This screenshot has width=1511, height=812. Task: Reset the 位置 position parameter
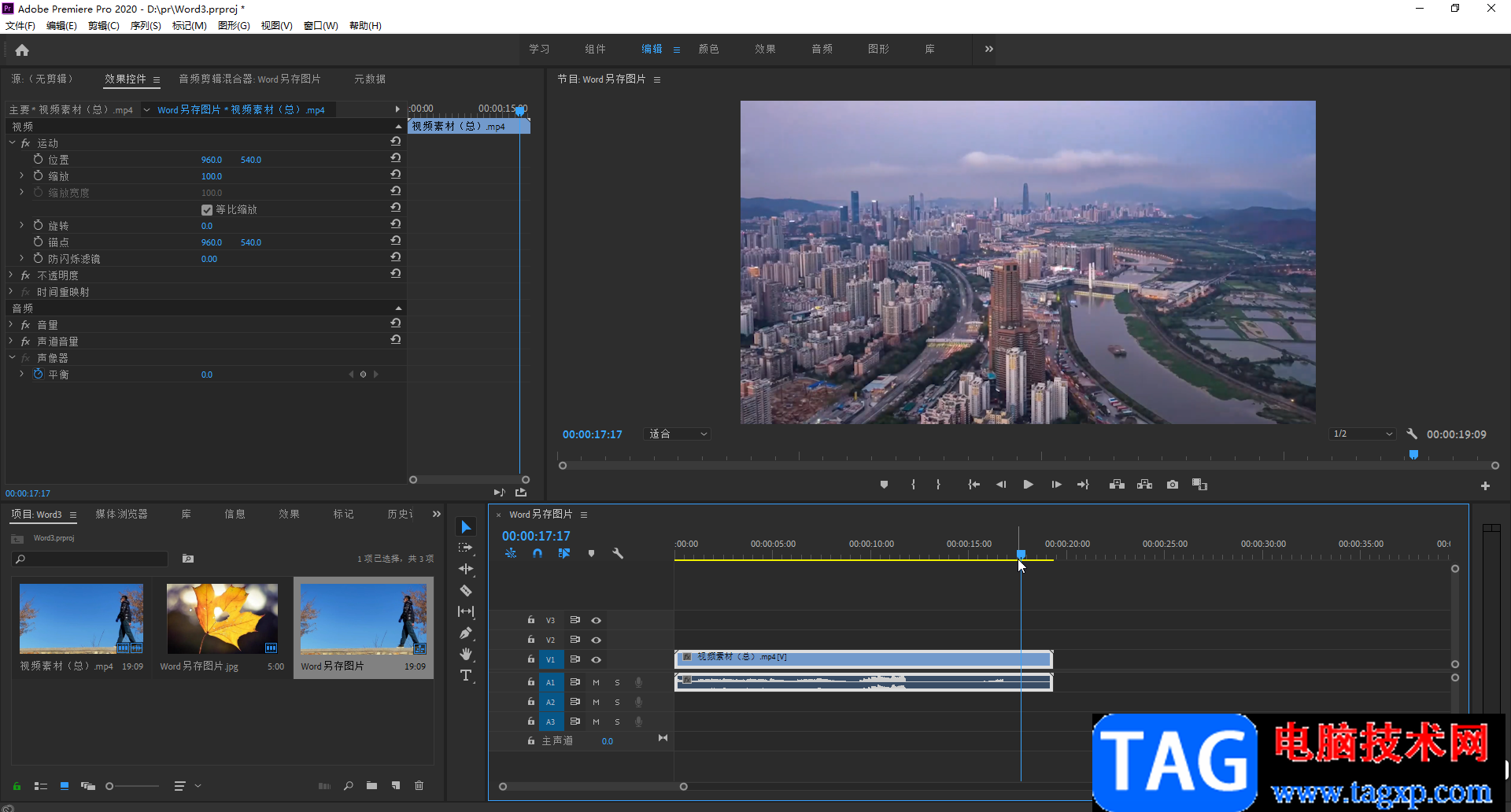pos(396,158)
